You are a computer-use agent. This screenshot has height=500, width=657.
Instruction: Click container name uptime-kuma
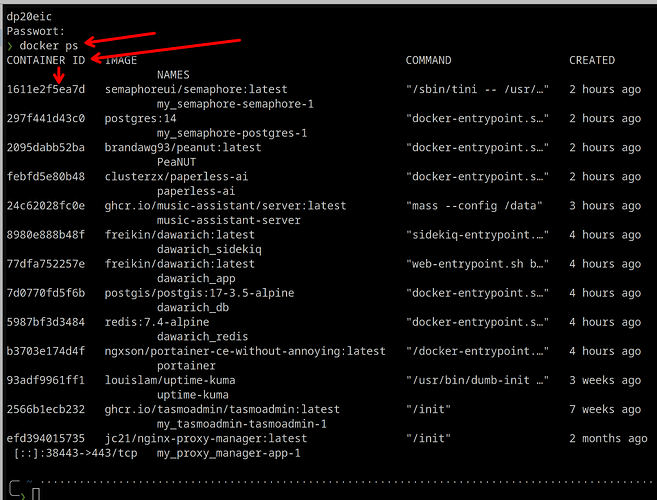pos(193,395)
